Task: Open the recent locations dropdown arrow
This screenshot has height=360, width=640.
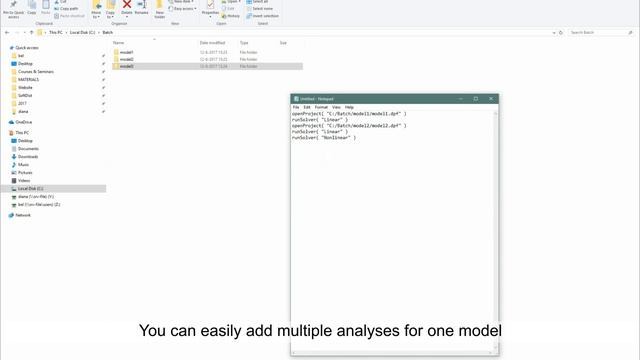Action: (x=24, y=32)
